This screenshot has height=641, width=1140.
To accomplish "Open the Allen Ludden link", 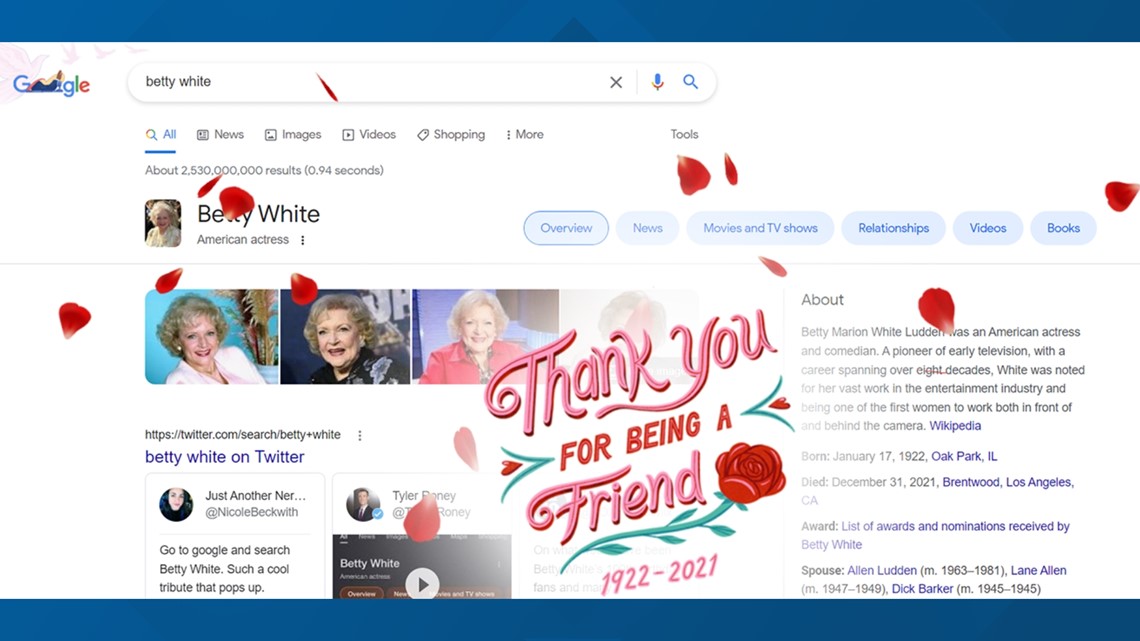I will click(882, 571).
